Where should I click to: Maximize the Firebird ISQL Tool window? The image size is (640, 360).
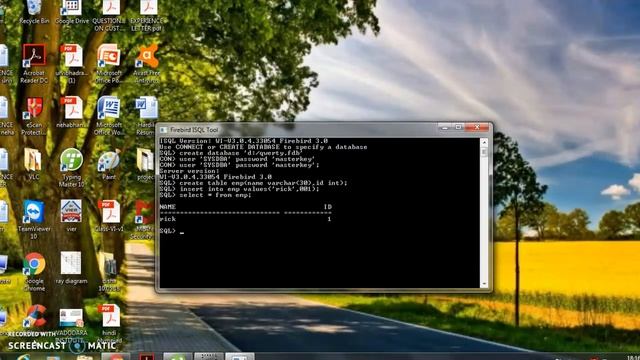point(458,128)
